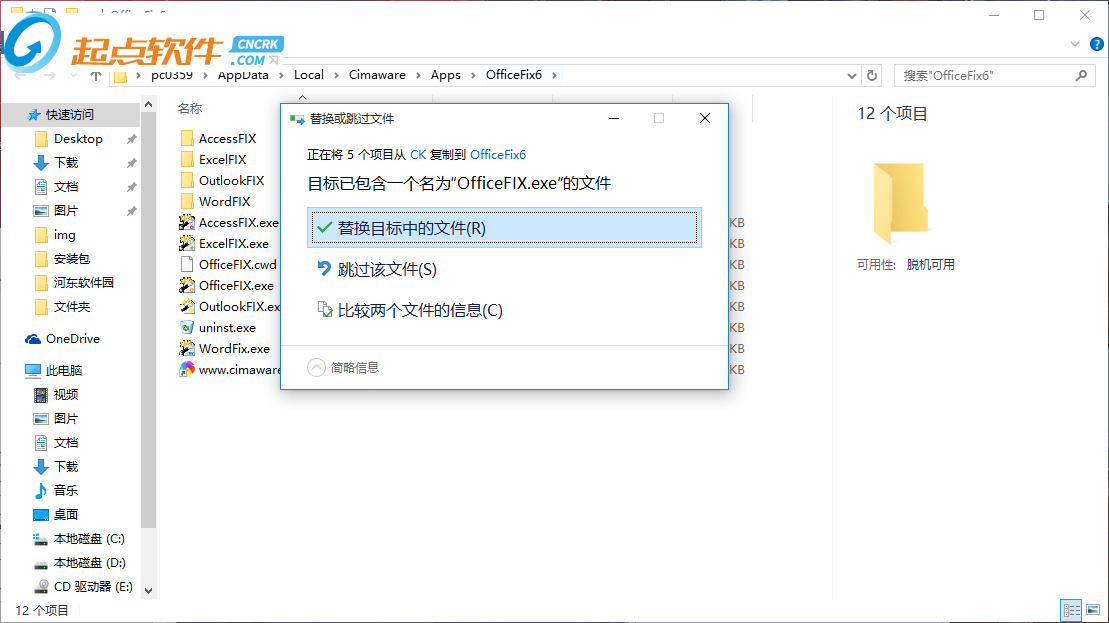Click the Local breadcrumb segment
1109x623 pixels.
pyautogui.click(x=309, y=75)
